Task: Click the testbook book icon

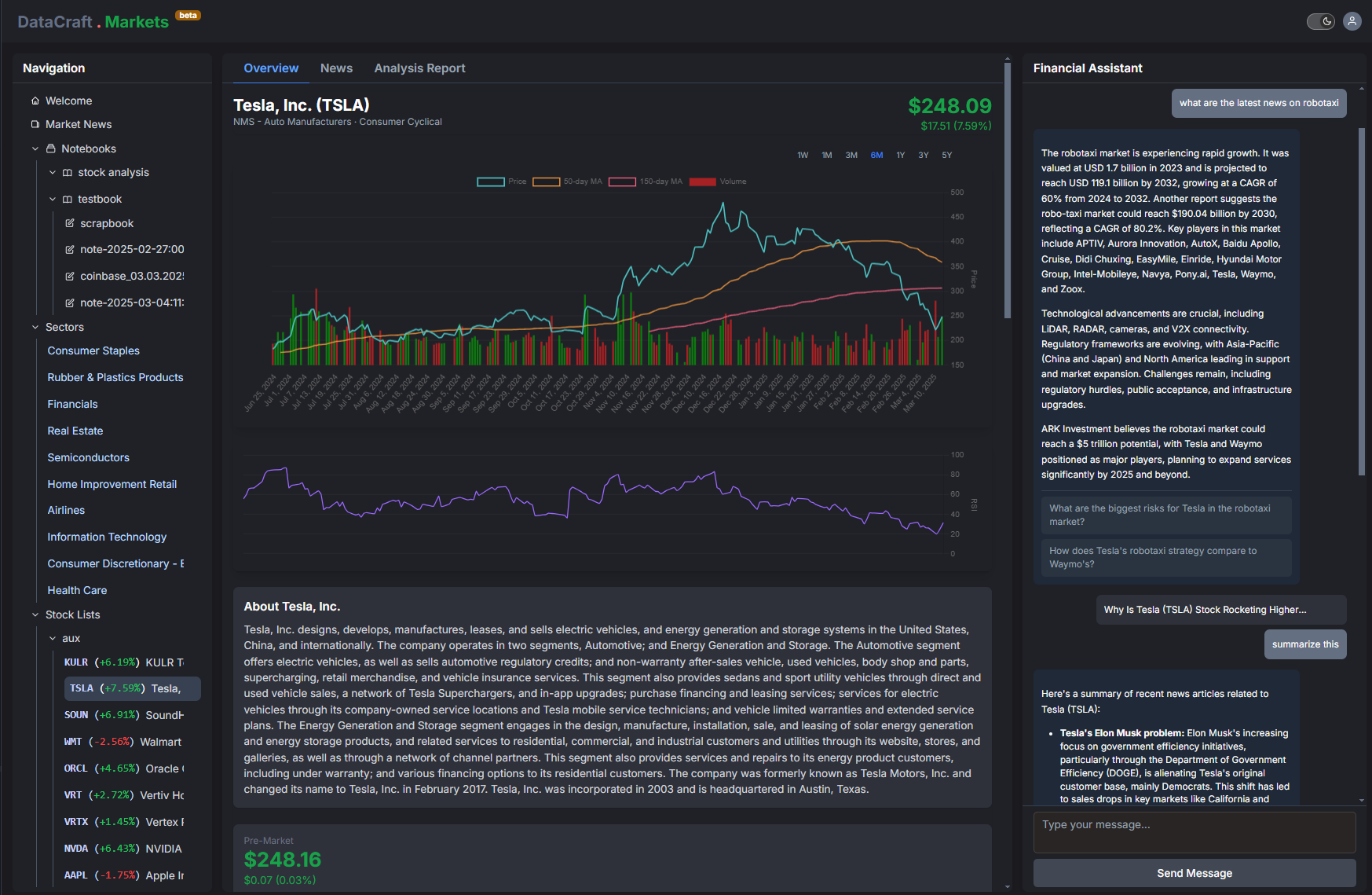Action: click(x=68, y=199)
